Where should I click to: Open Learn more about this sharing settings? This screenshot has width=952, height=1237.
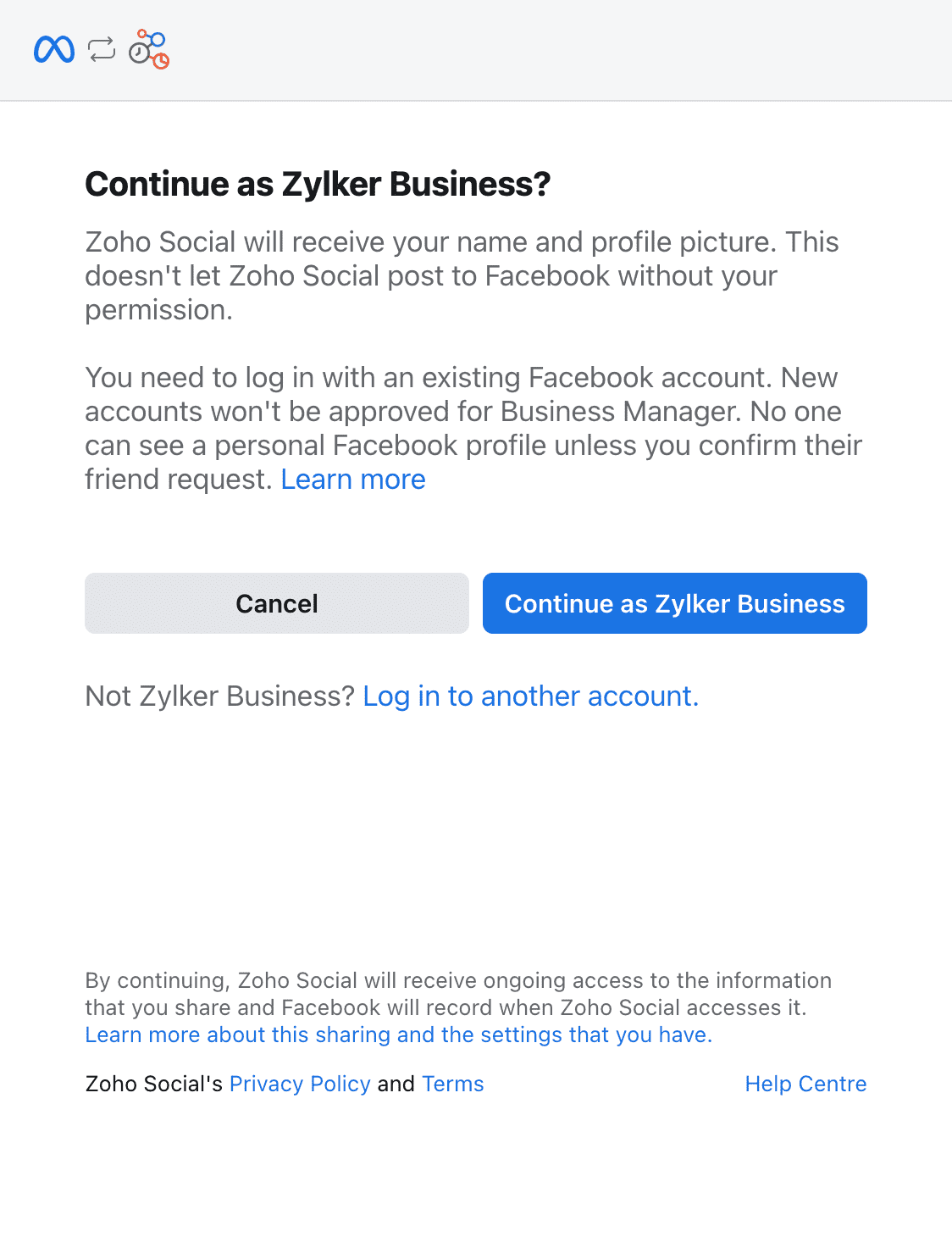398,1035
